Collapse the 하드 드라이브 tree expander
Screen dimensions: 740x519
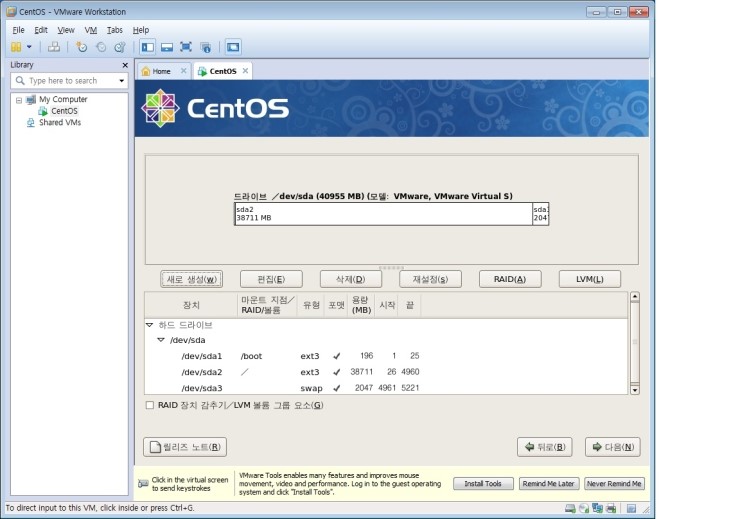point(150,325)
